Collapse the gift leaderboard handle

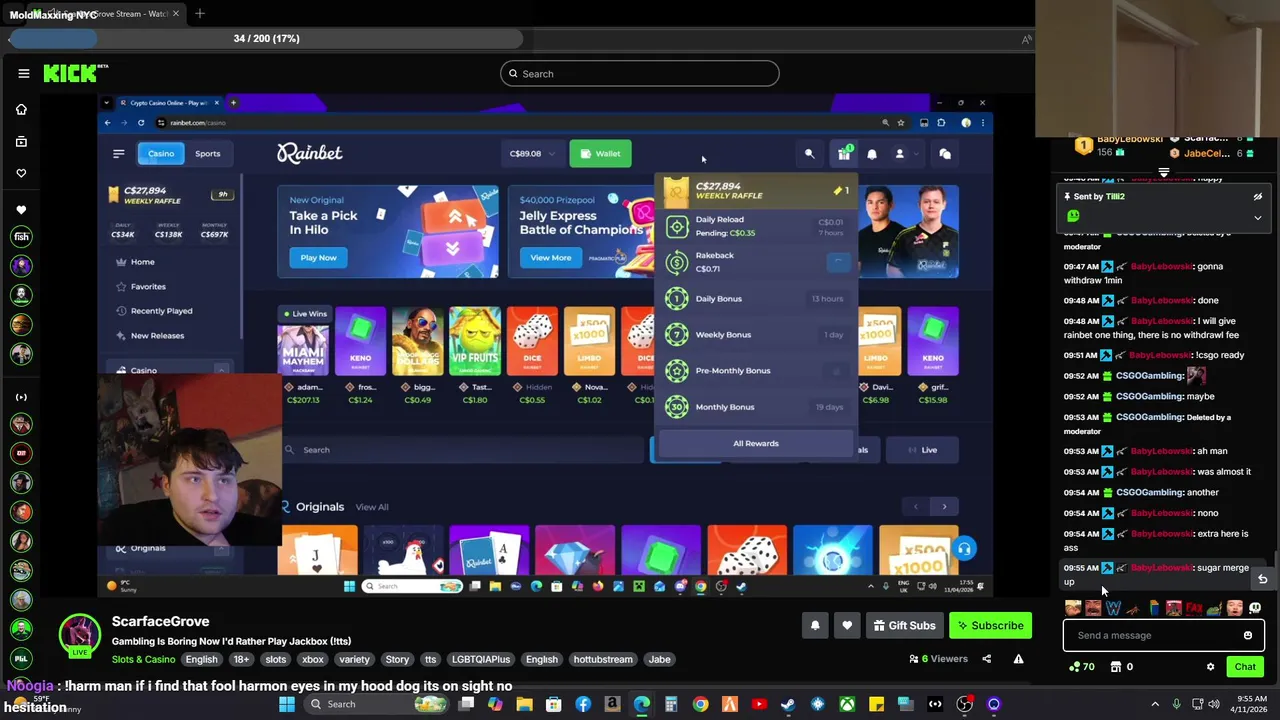pyautogui.click(x=1163, y=173)
